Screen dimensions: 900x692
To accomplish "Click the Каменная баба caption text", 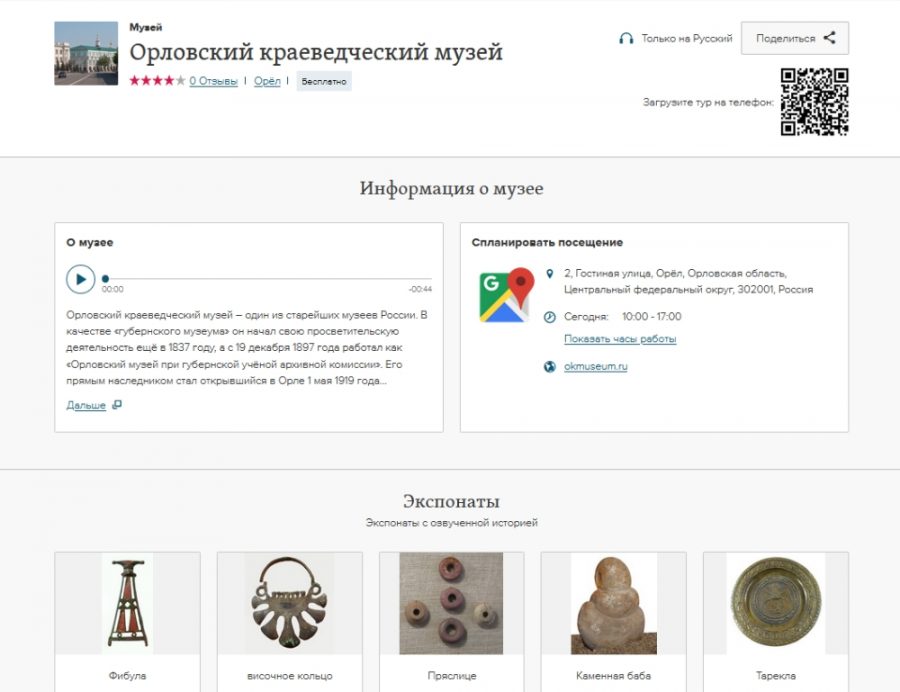I will (614, 676).
